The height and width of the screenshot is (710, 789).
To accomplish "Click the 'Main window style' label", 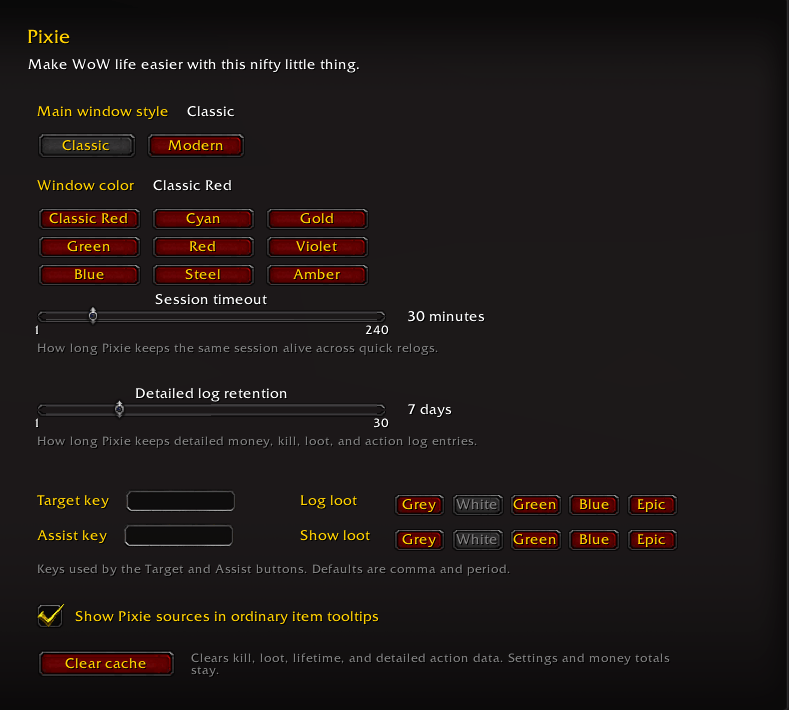I will (102, 111).
